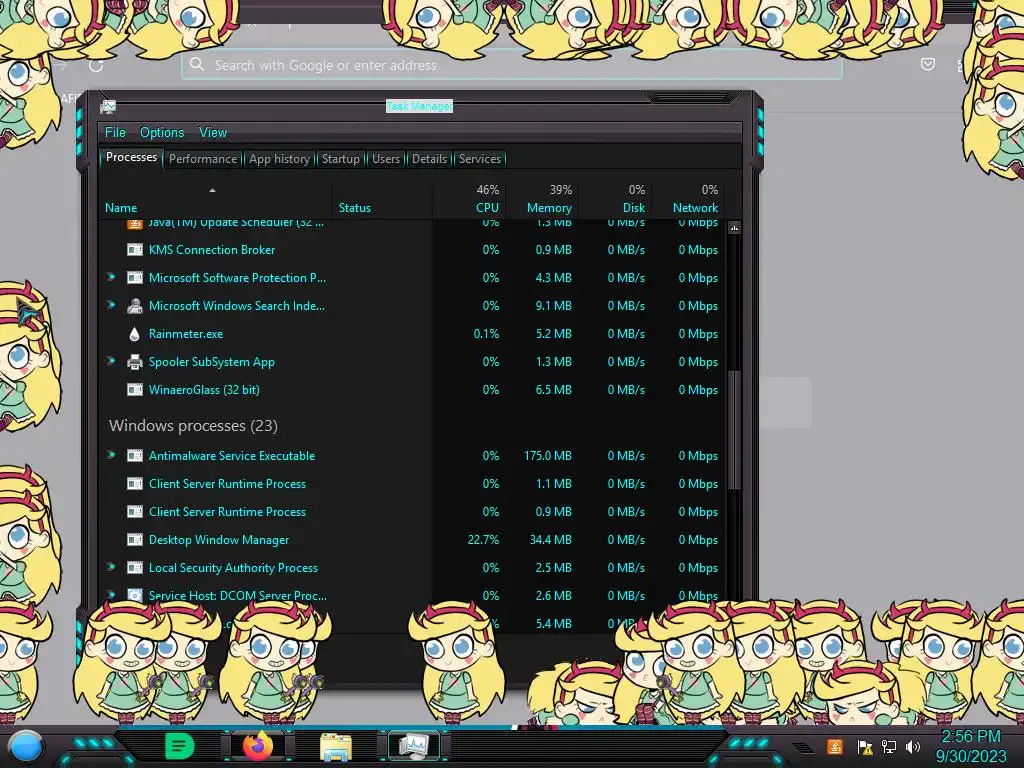The width and height of the screenshot is (1024, 768).
Task: Expand the Service Host: DCOM Server process
Action: point(111,594)
